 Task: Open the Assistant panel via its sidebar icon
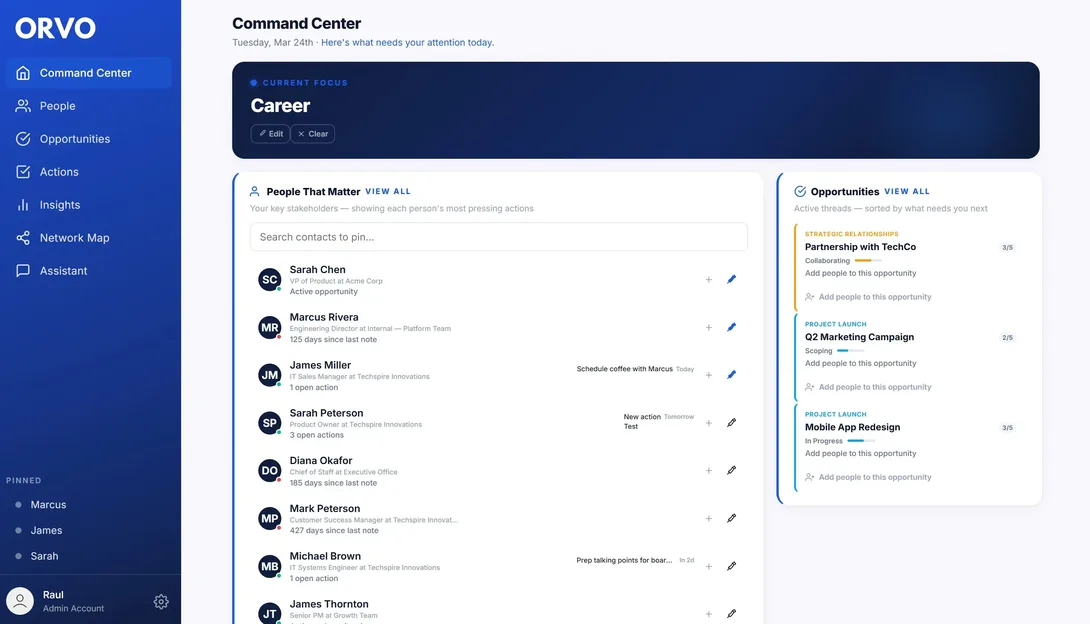[21, 269]
